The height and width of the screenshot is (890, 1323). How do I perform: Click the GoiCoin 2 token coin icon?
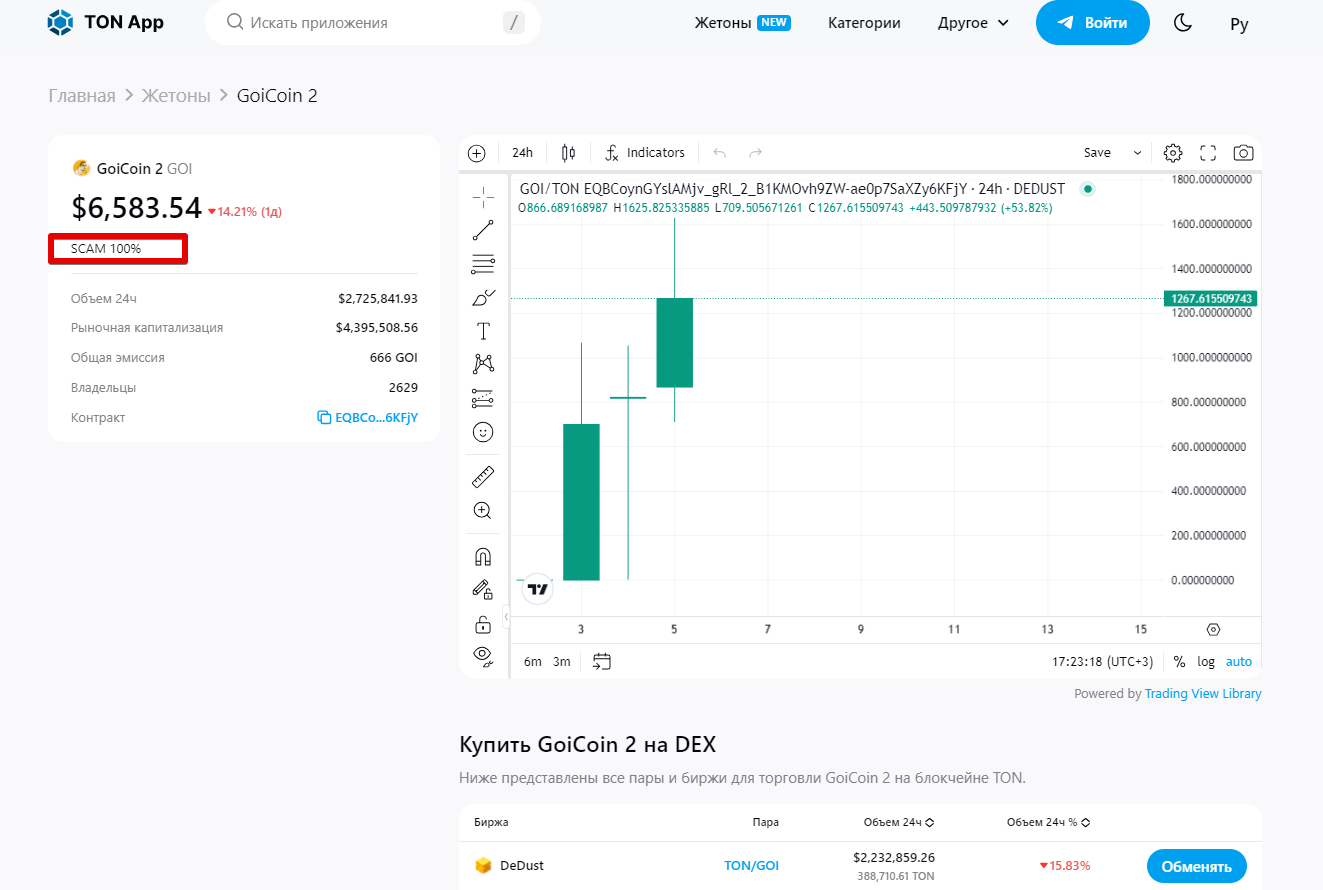(82, 168)
